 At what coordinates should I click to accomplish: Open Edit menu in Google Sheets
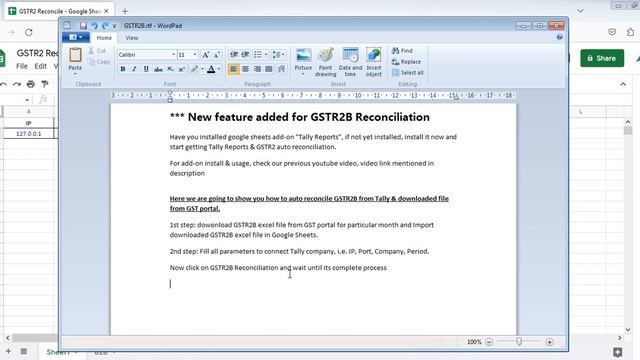[40, 66]
